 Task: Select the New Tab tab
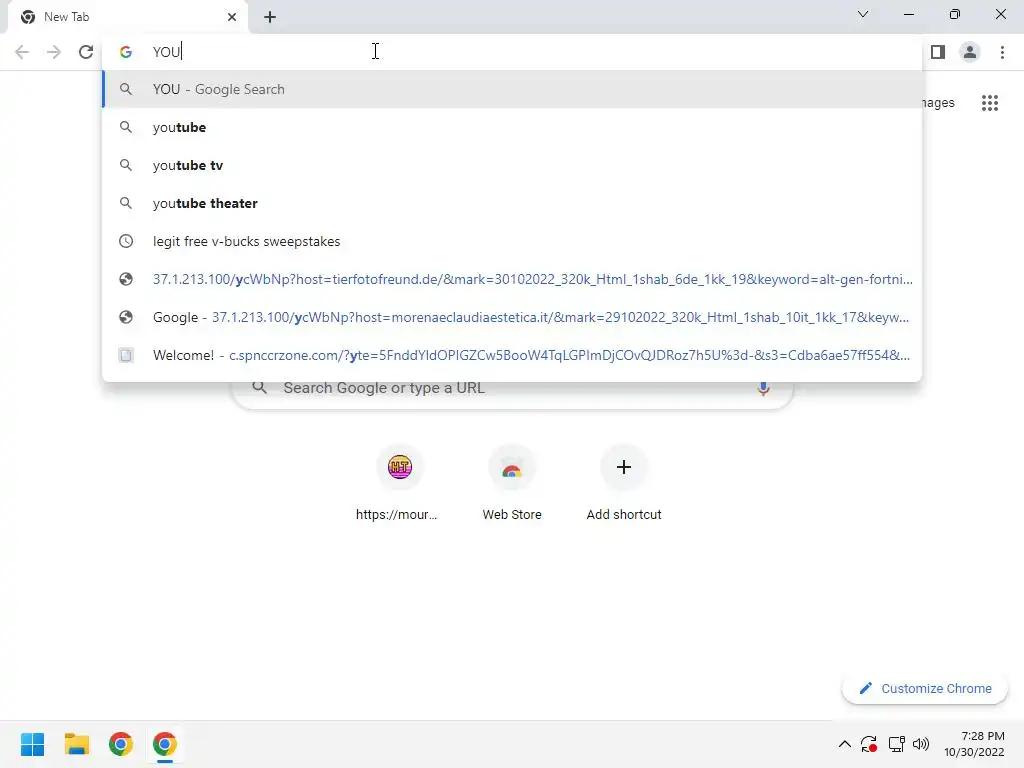click(128, 17)
